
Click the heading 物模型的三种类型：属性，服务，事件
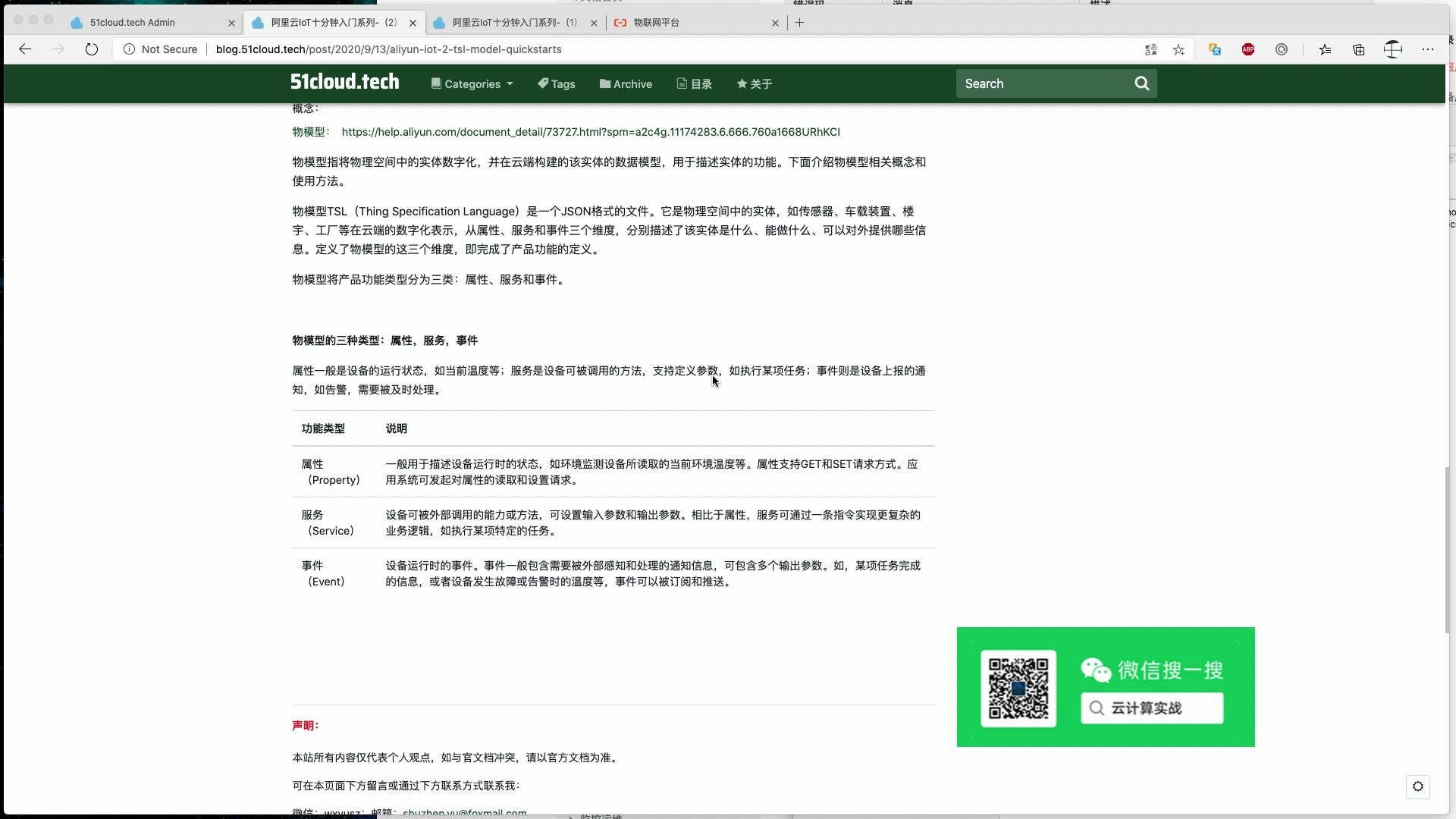point(385,340)
